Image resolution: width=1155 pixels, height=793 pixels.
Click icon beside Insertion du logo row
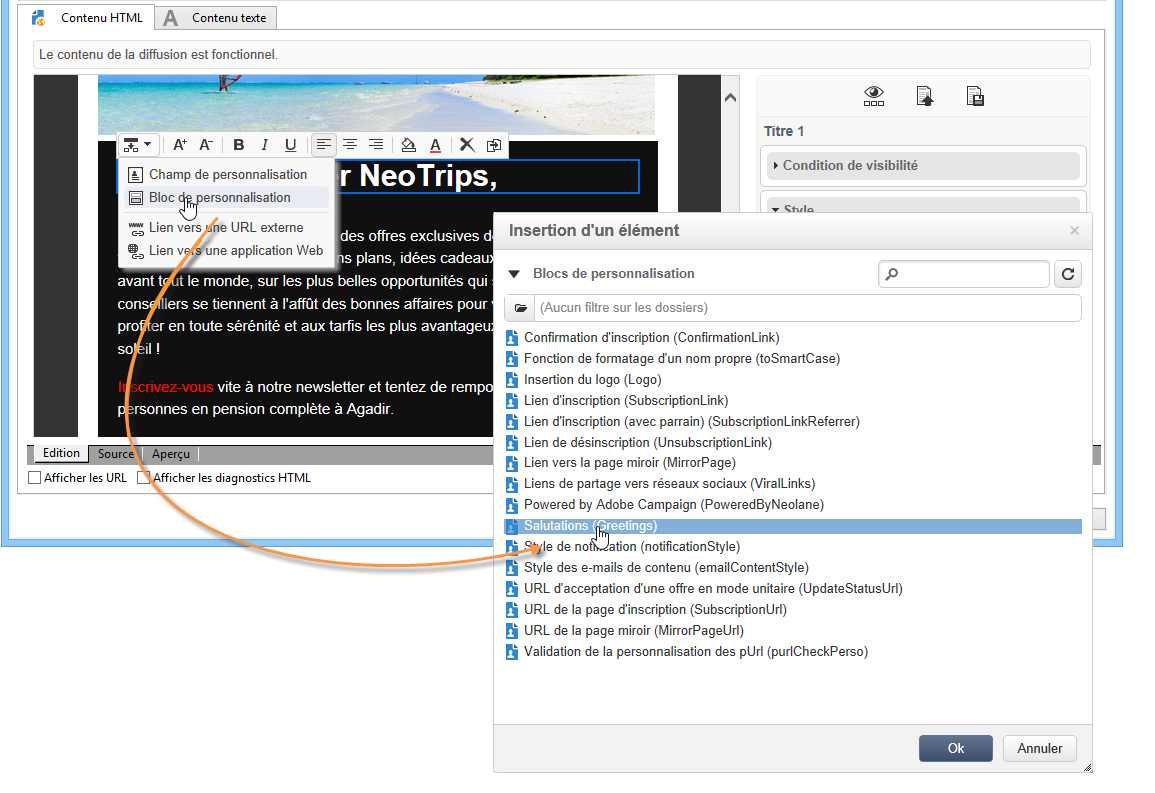[512, 380]
